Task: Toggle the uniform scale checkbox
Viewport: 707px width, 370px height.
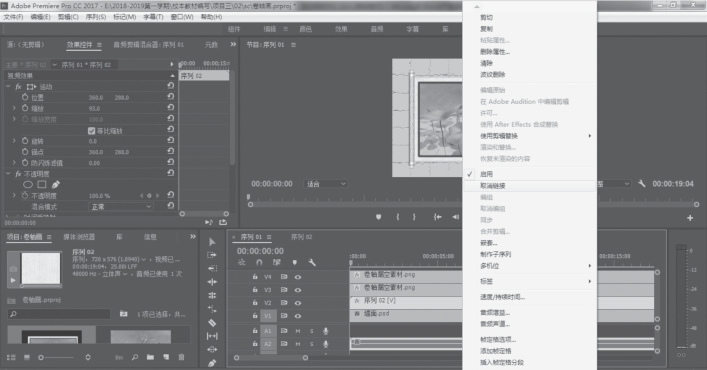Action: [x=92, y=131]
